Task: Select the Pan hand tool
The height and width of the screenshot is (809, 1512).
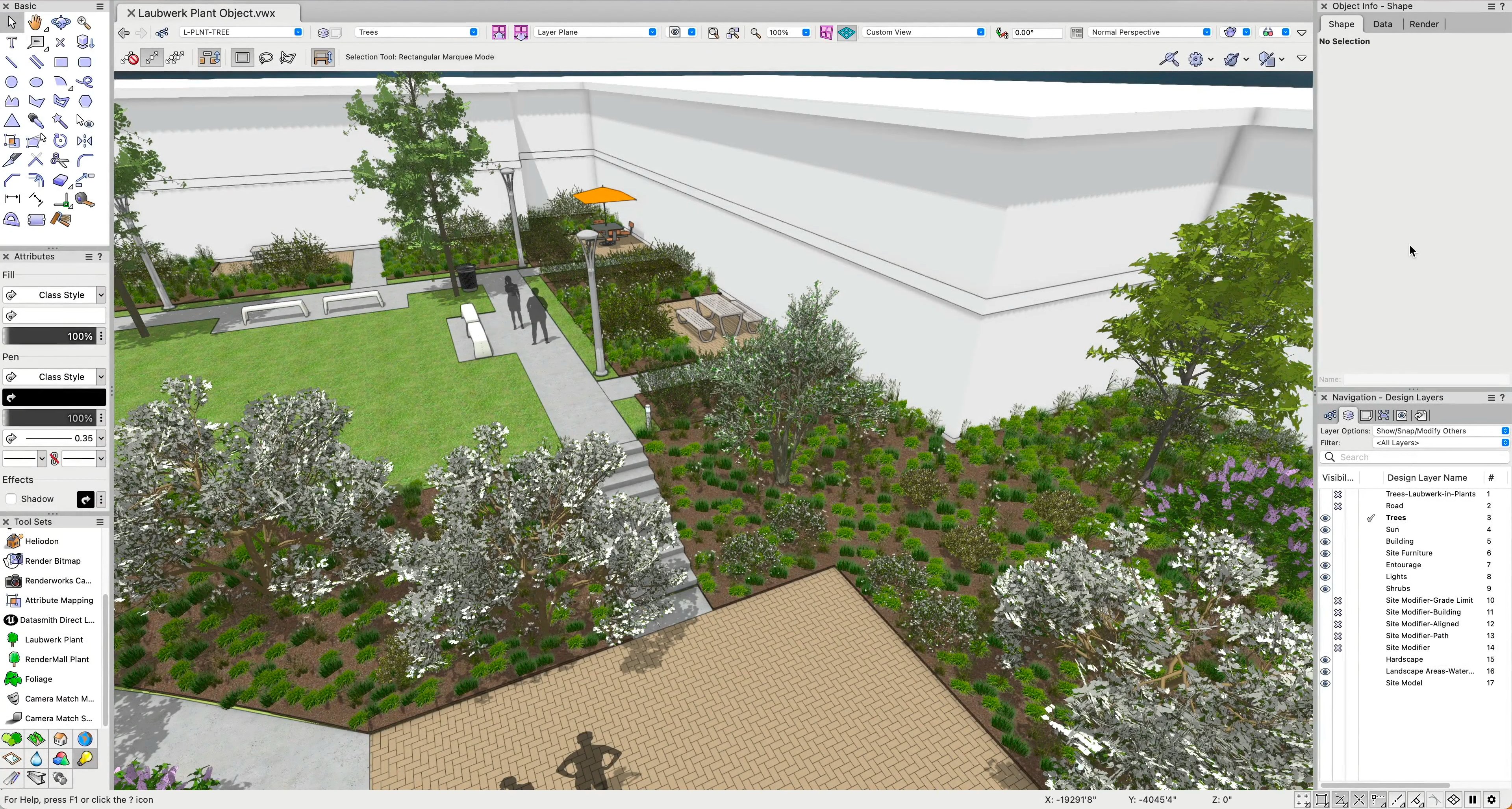Action: tap(35, 23)
